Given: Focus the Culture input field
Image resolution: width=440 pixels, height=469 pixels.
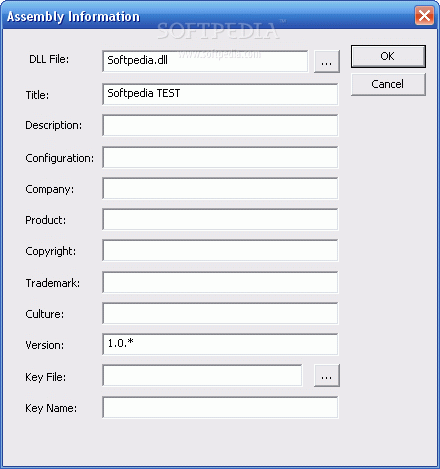Looking at the screenshot, I should [220, 313].
